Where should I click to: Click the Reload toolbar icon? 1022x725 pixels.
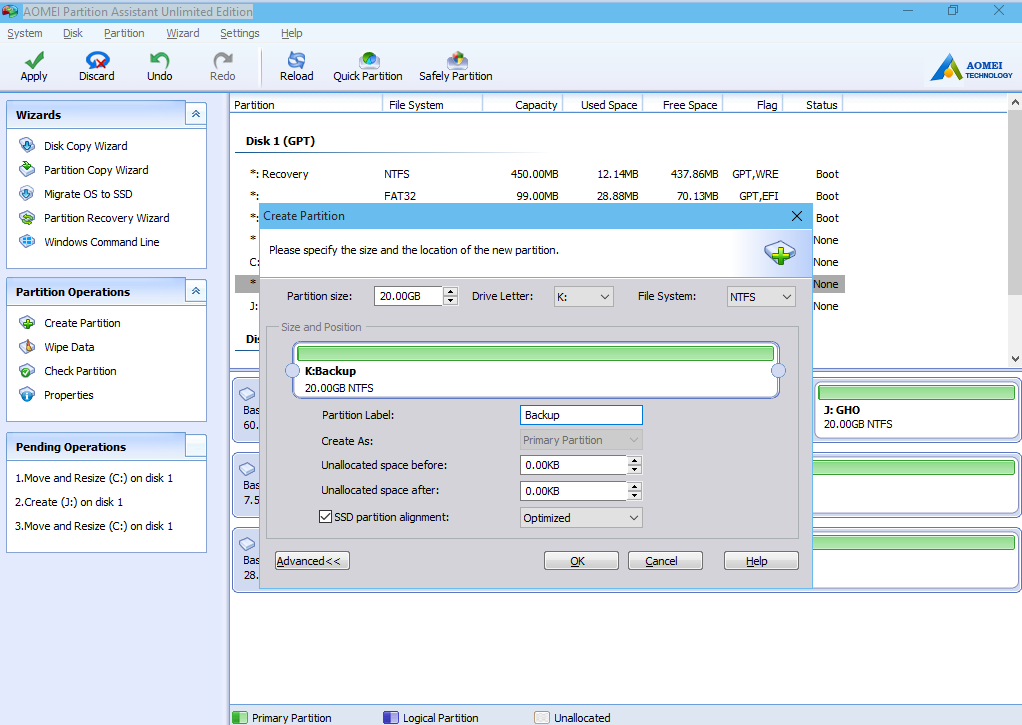point(296,65)
